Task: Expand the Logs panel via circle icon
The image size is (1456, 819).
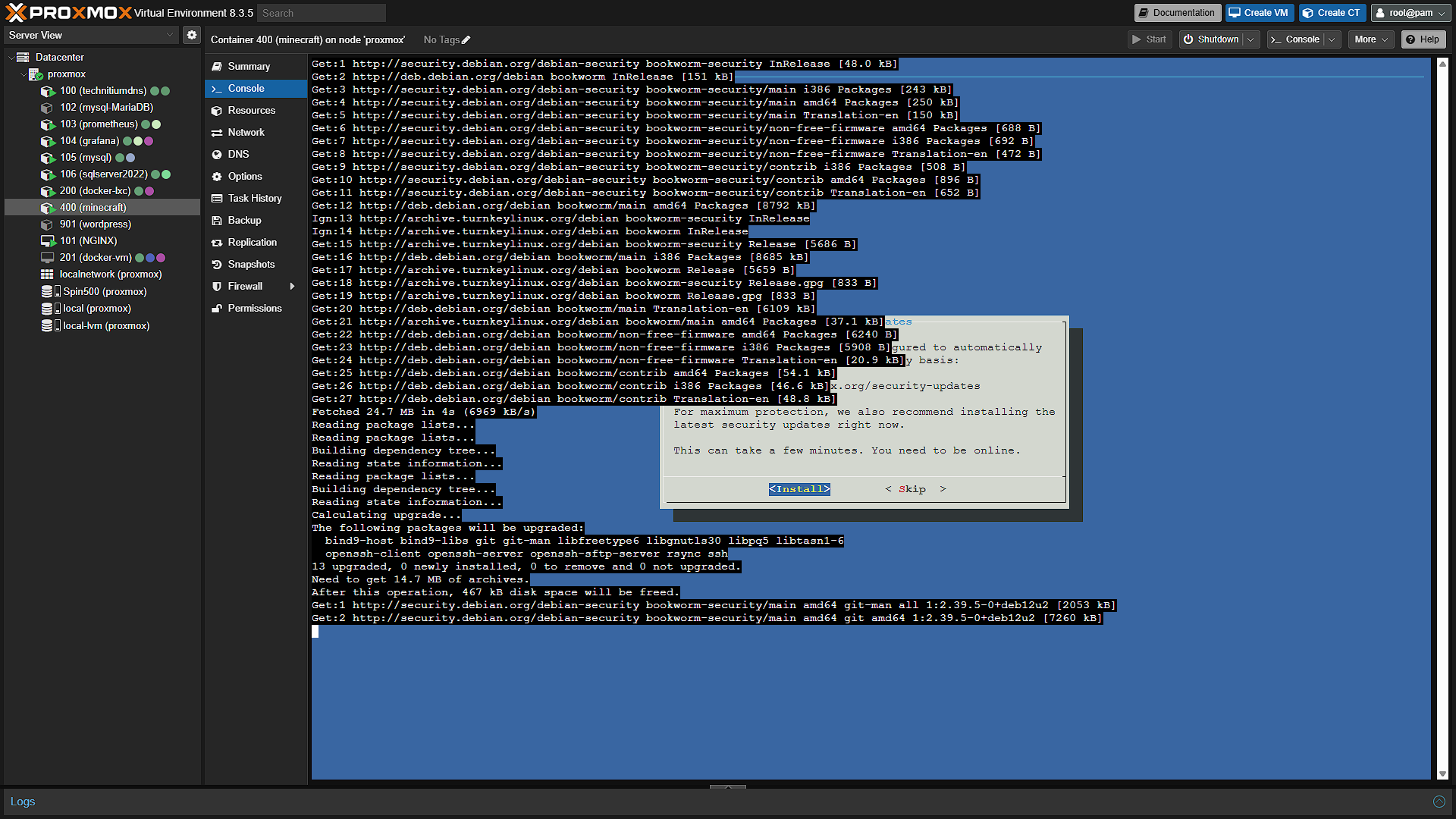Action: pos(1439,802)
